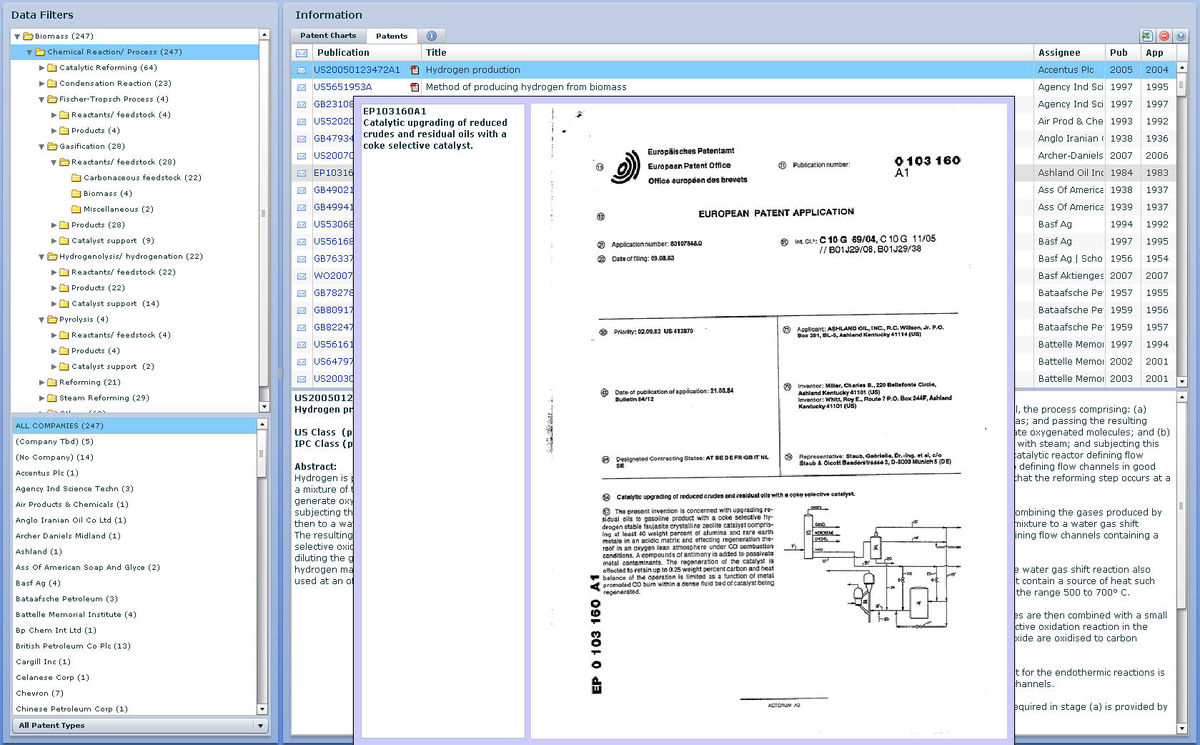The width and height of the screenshot is (1200, 745).
Task: Select British Petroleum Co Plc in companies list
Action: pos(70,645)
